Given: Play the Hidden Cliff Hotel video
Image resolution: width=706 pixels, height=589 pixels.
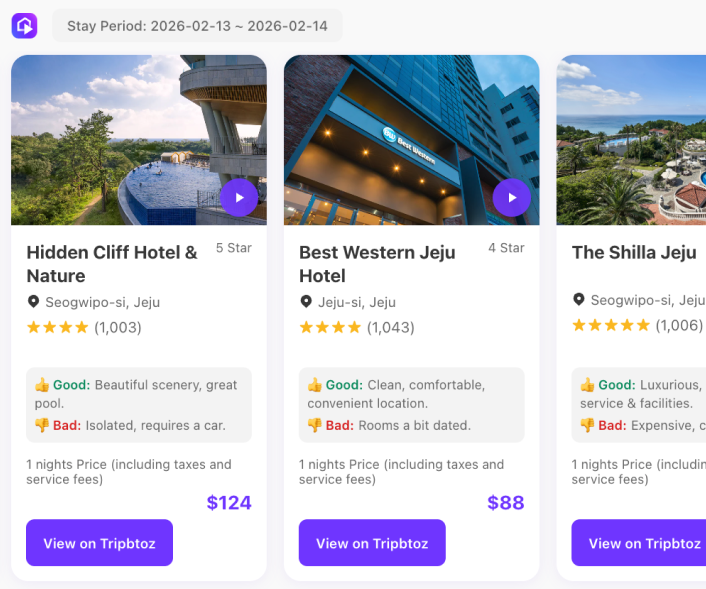Looking at the screenshot, I should 239,198.
